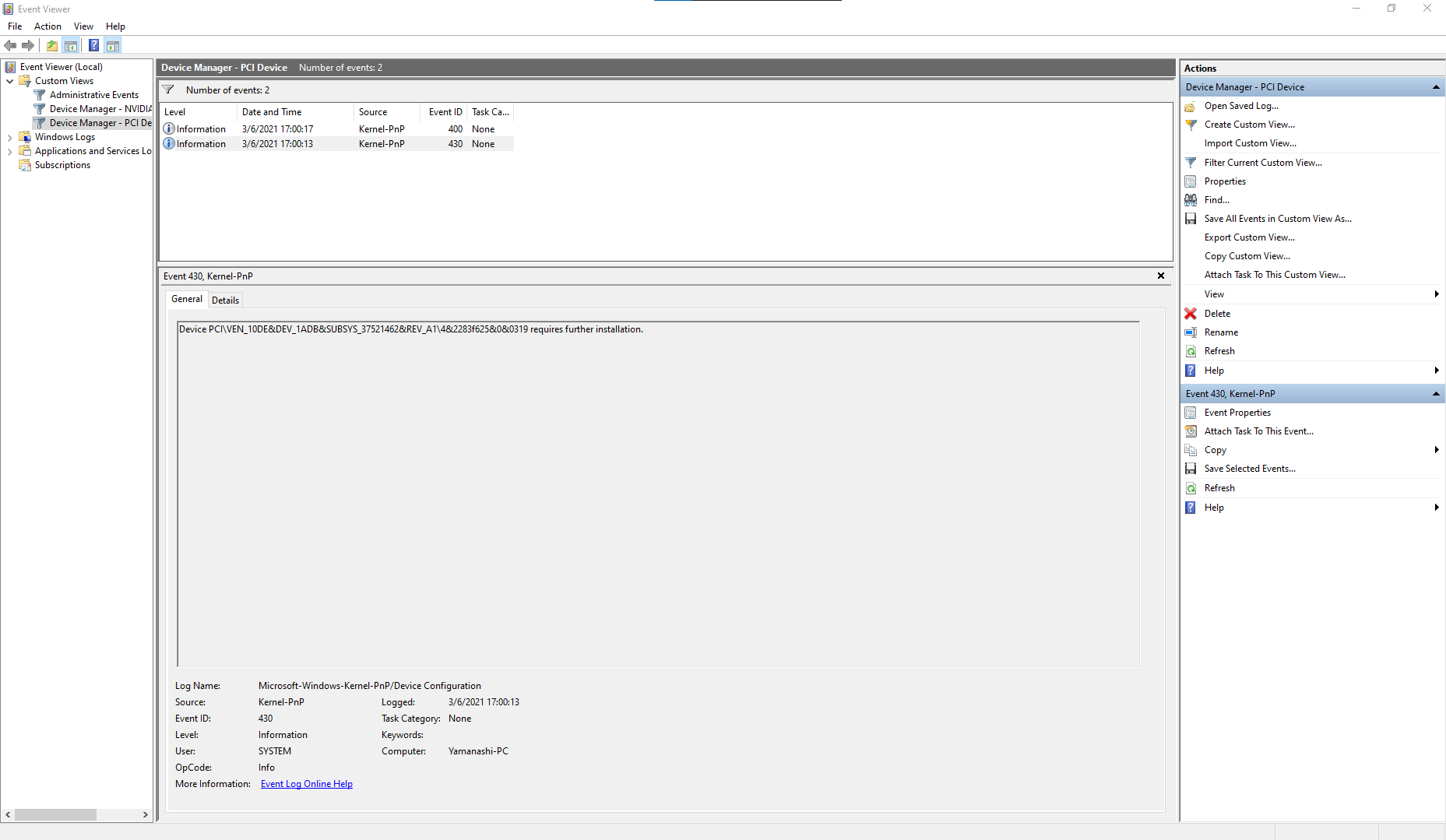Click the Help icon under Event 430 section

coord(1191,508)
